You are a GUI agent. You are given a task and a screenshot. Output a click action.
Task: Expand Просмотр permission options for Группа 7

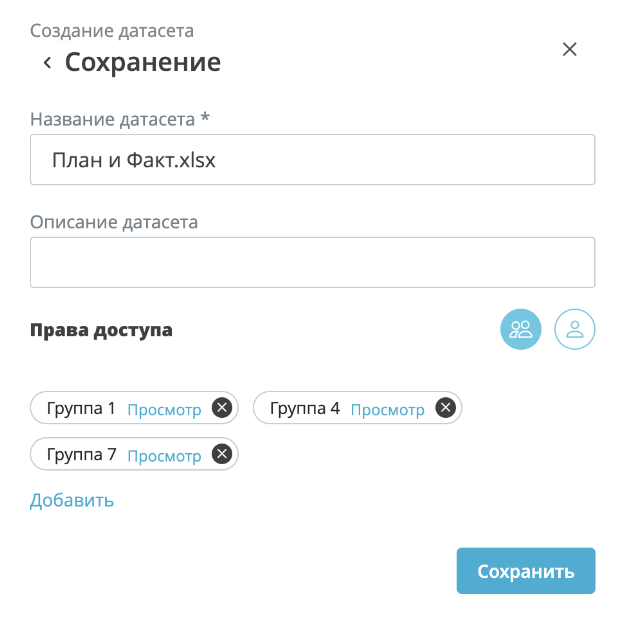[164, 456]
